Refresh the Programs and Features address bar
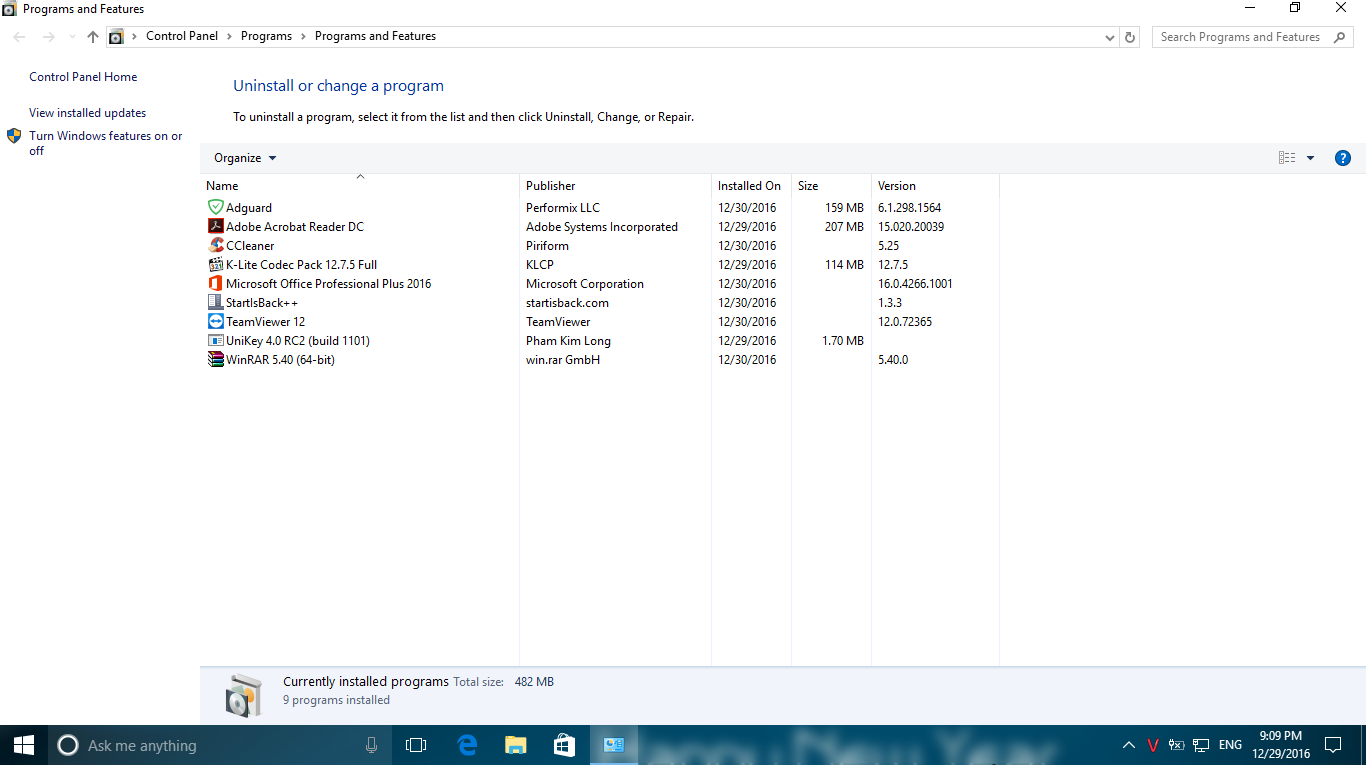 1131,37
